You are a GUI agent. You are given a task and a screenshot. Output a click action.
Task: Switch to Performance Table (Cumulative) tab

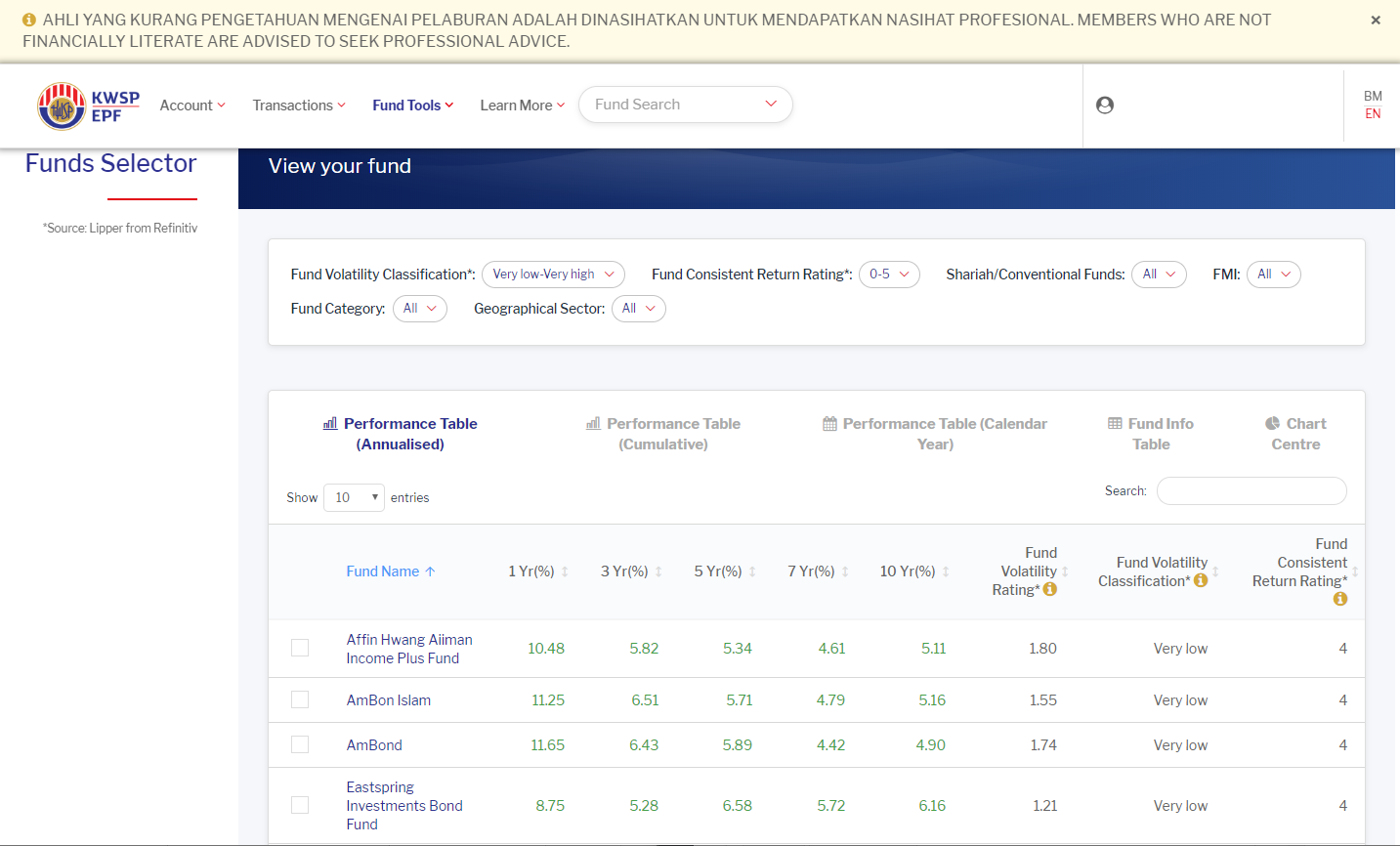[x=663, y=434]
